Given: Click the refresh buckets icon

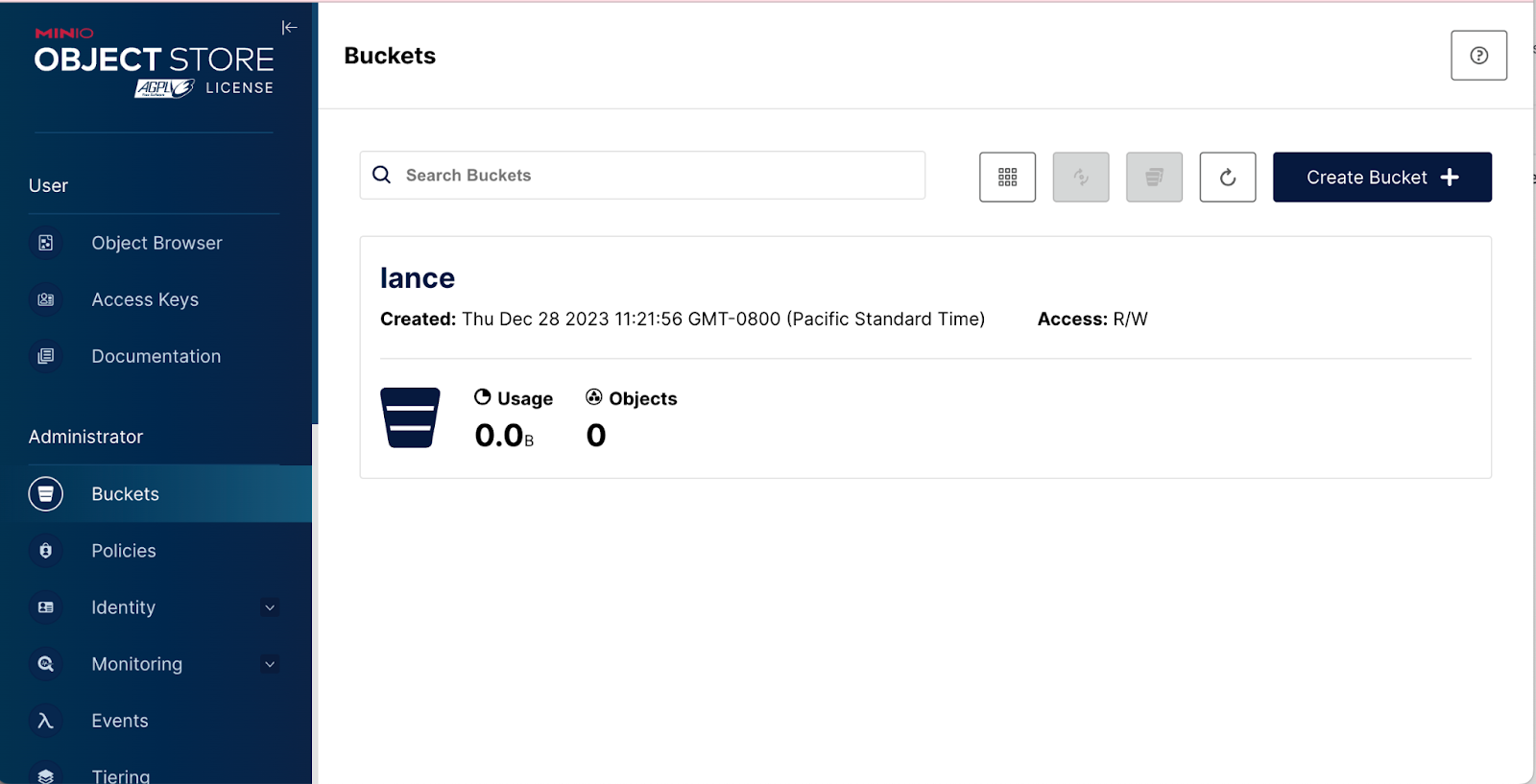Looking at the screenshot, I should [x=1227, y=178].
